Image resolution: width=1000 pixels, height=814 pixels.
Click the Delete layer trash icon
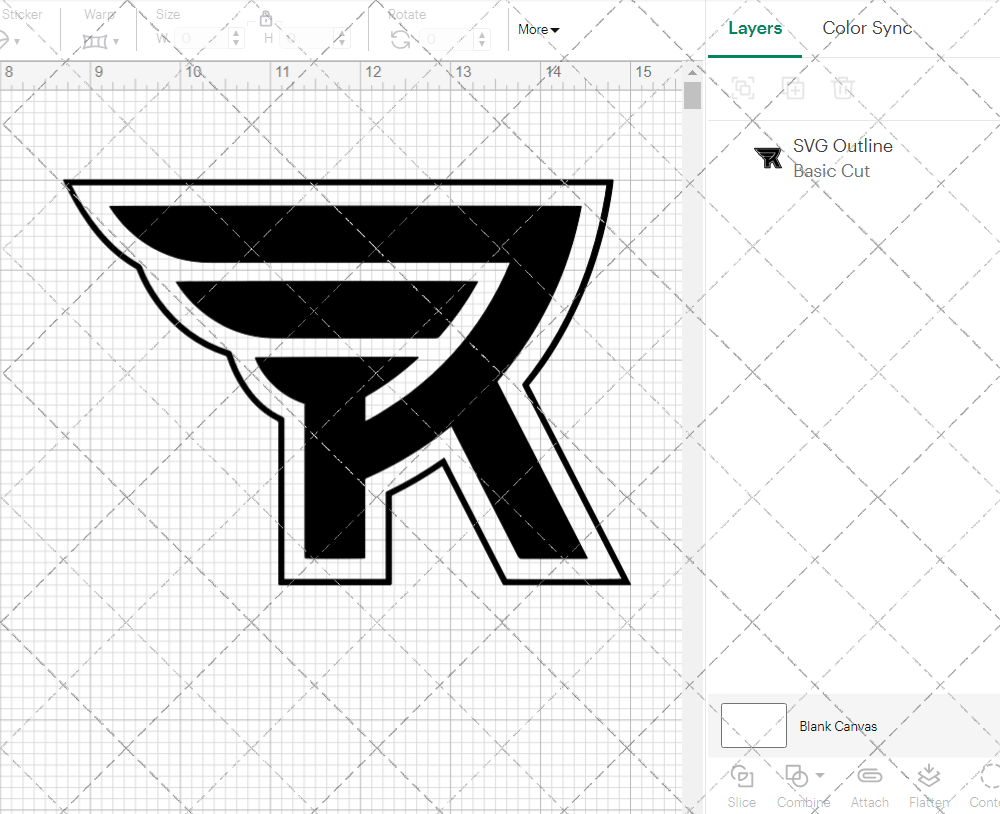(x=844, y=88)
